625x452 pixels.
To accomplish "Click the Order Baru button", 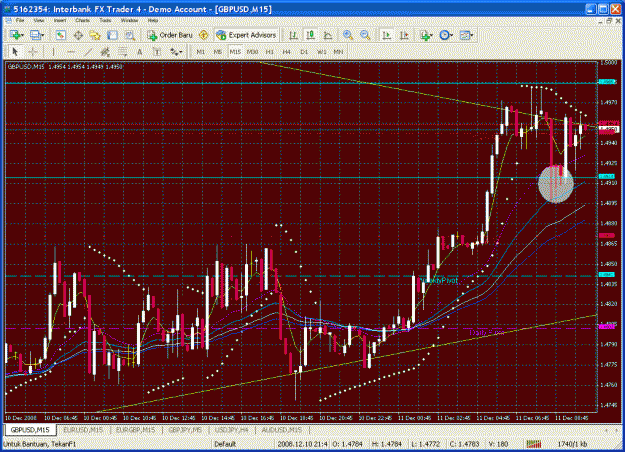I will coord(170,35).
